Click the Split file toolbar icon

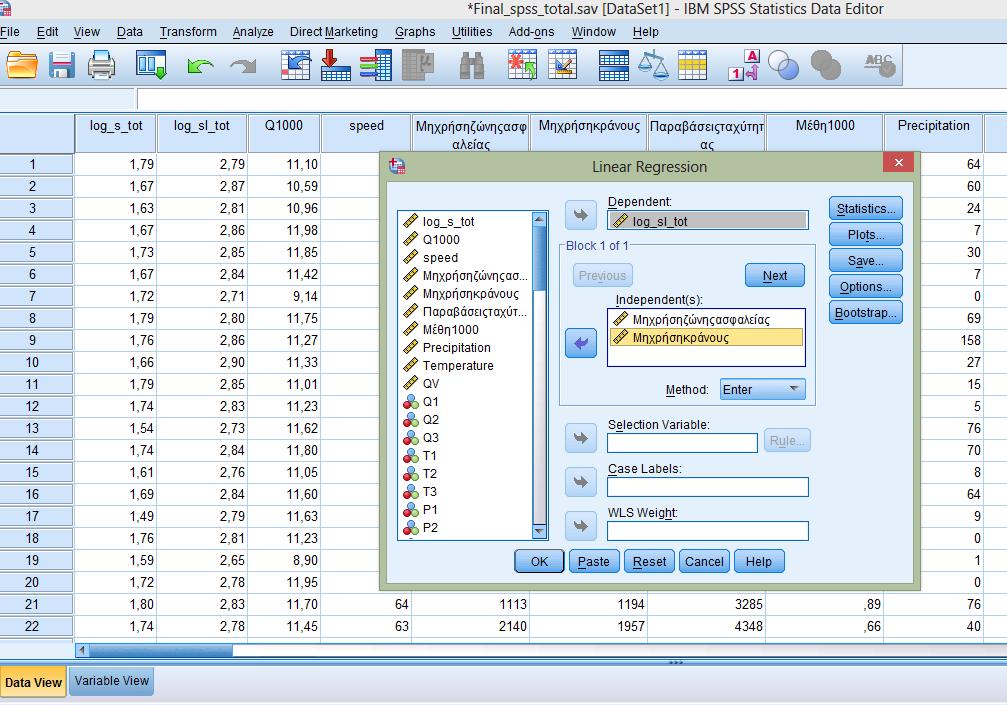tap(613, 65)
